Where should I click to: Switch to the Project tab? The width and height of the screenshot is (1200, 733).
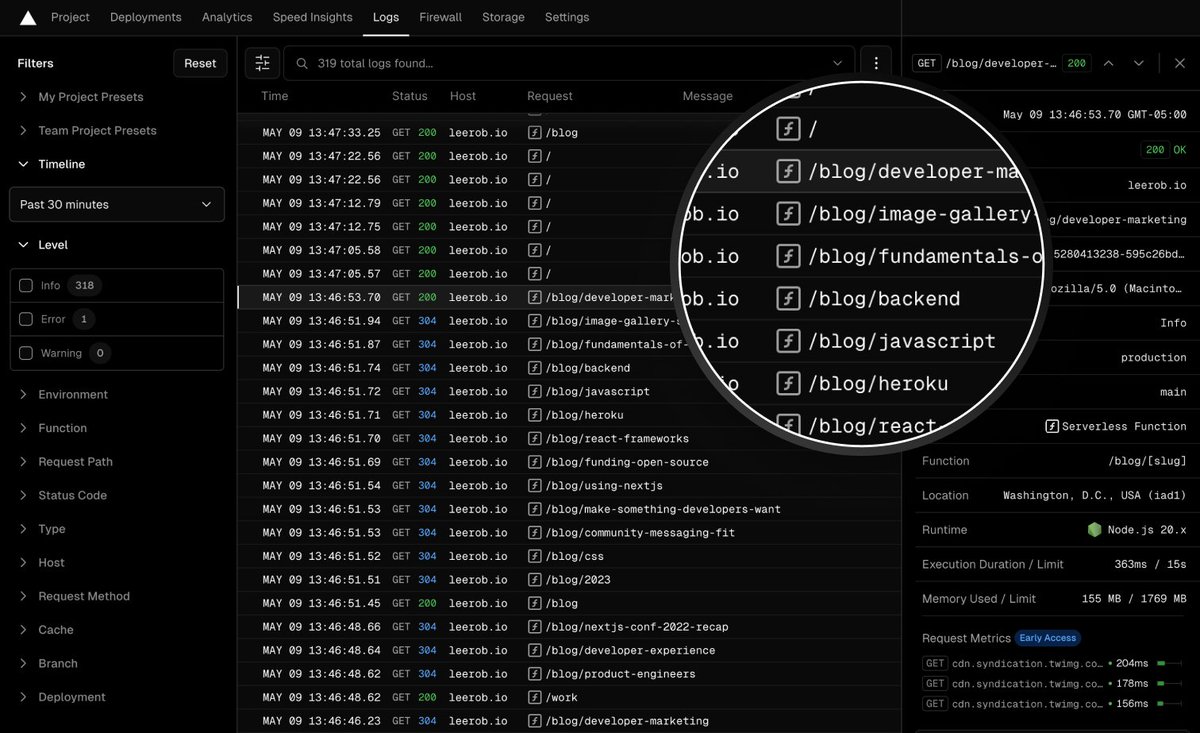click(70, 17)
